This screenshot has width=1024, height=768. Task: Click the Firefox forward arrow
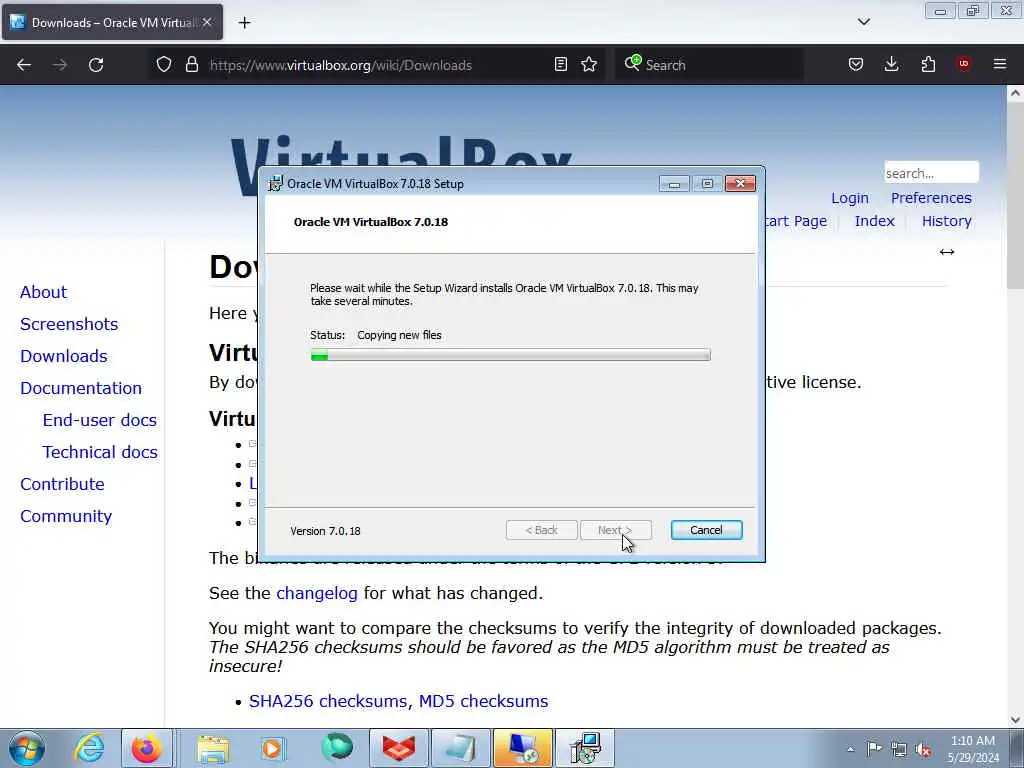[59, 65]
